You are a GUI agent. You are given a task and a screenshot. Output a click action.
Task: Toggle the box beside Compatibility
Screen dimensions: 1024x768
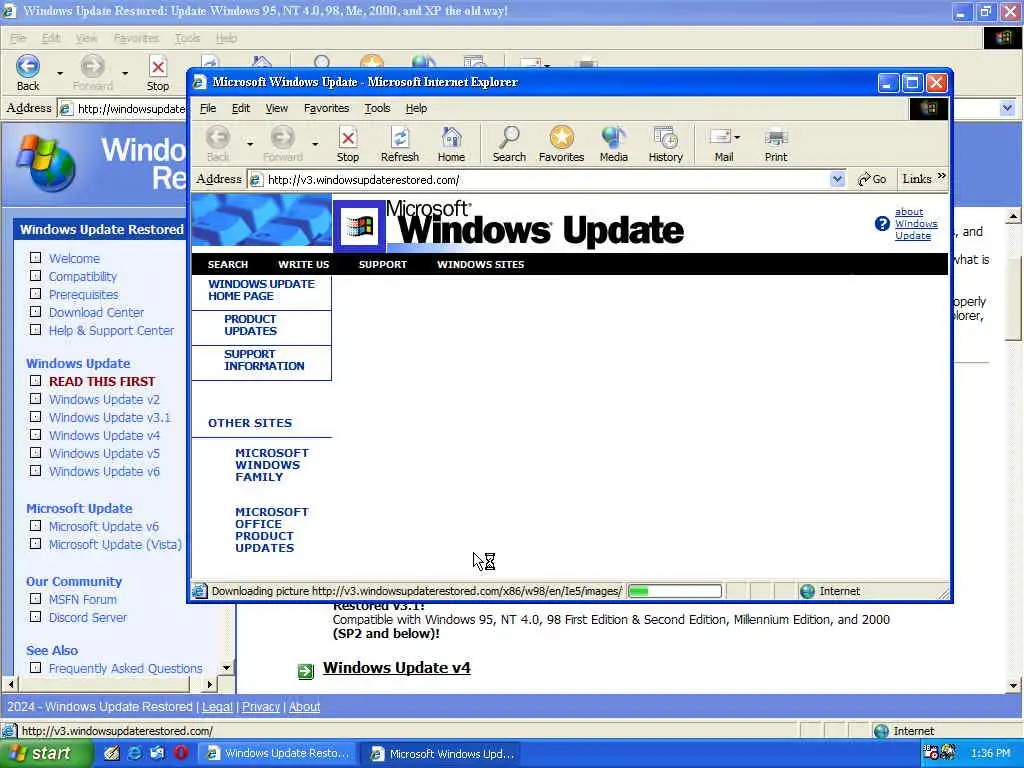[35, 276]
